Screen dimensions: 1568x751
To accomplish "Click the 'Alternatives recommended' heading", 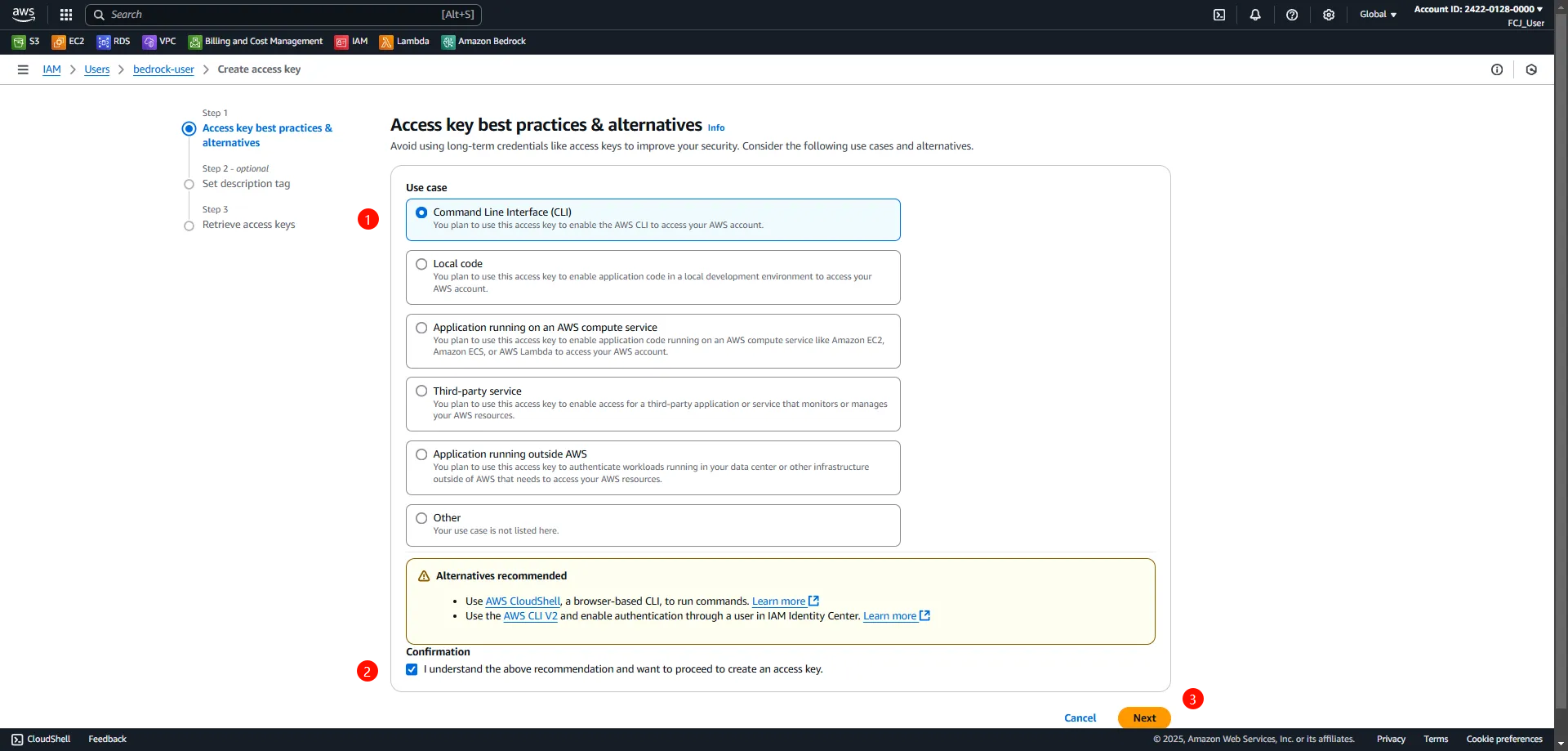I will coord(501,576).
